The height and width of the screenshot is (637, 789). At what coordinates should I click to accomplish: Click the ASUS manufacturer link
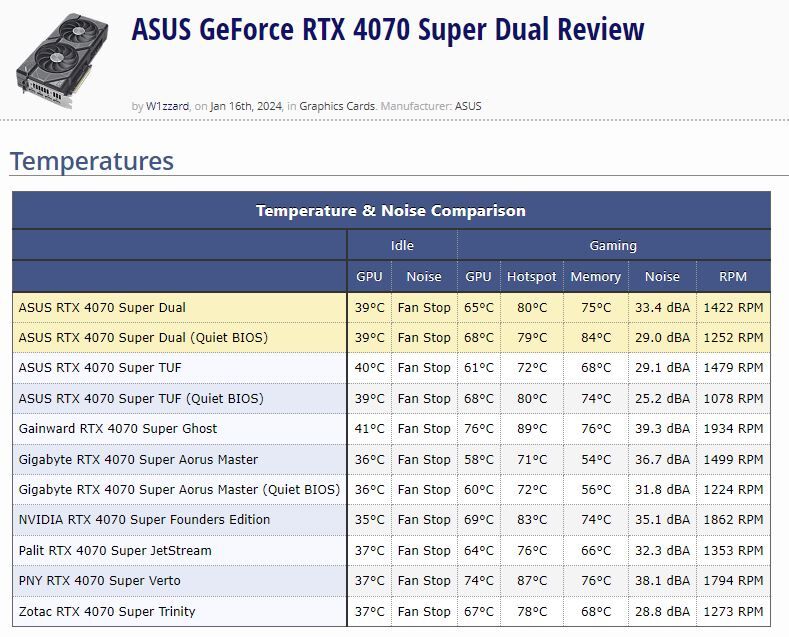click(x=468, y=106)
